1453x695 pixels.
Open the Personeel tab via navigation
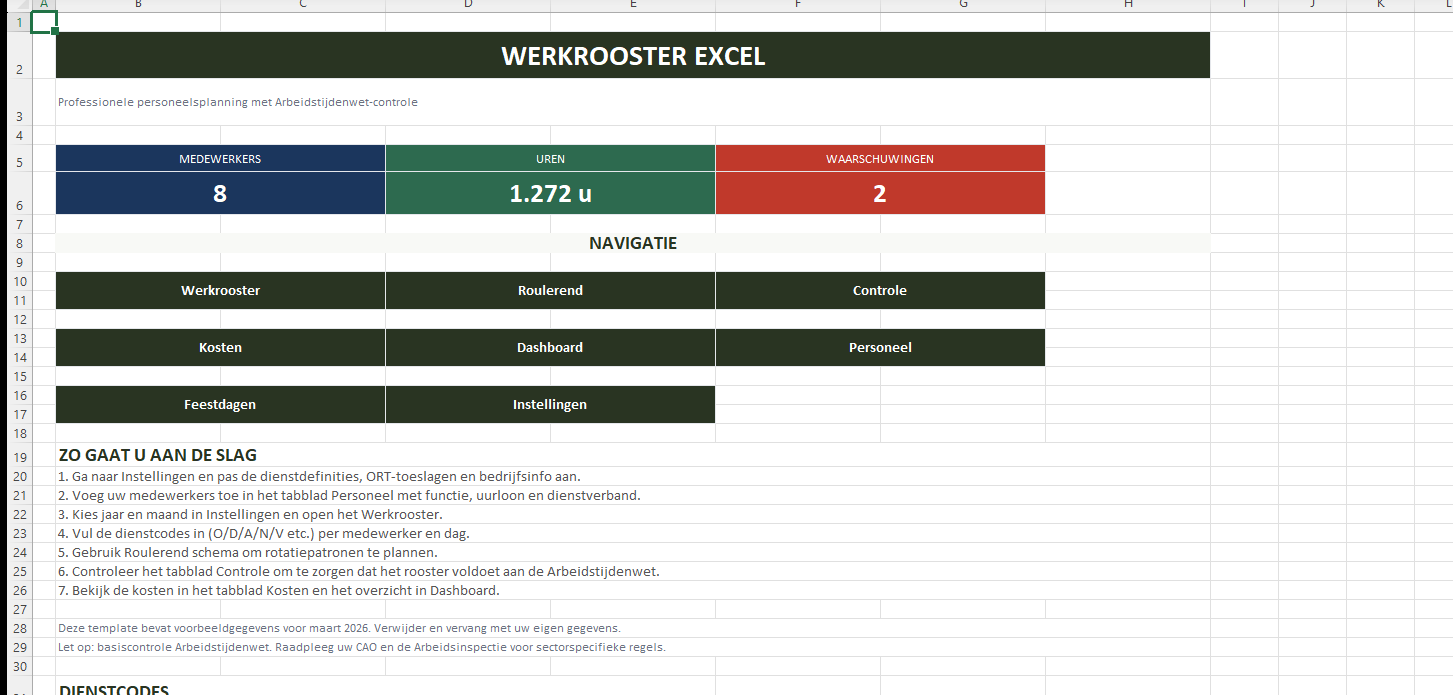point(879,347)
